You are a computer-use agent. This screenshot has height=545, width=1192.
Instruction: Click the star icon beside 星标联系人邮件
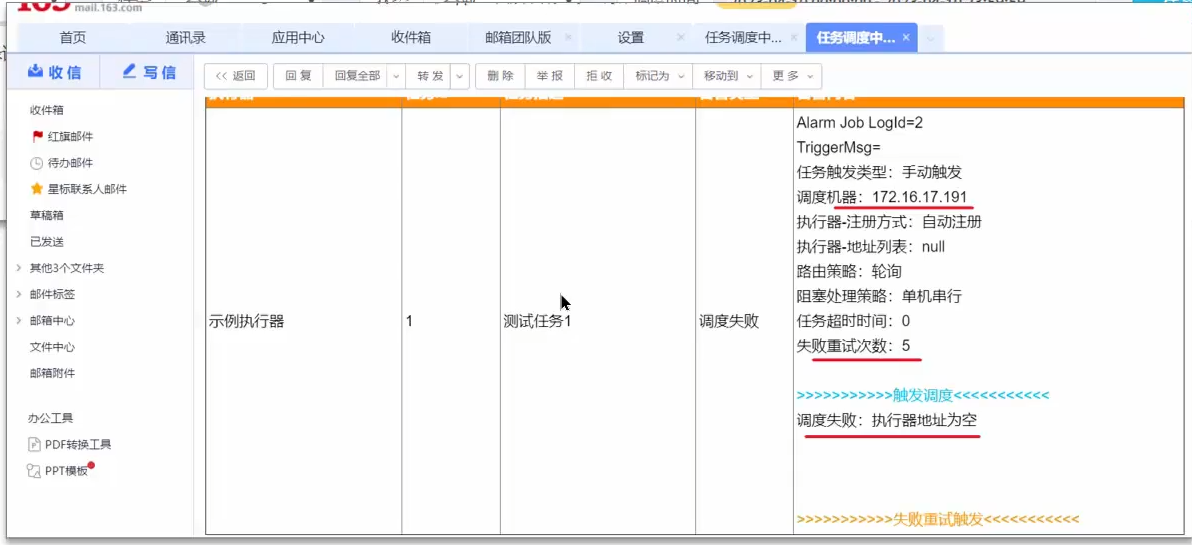(x=36, y=189)
